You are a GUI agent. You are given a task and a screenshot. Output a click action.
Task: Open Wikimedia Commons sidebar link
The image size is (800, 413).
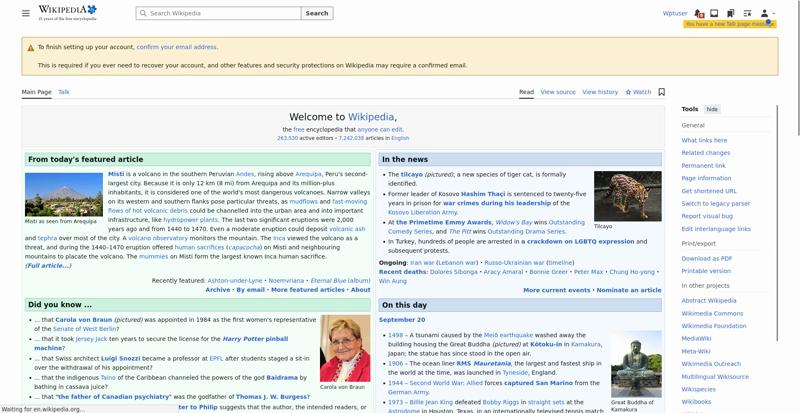pos(712,313)
